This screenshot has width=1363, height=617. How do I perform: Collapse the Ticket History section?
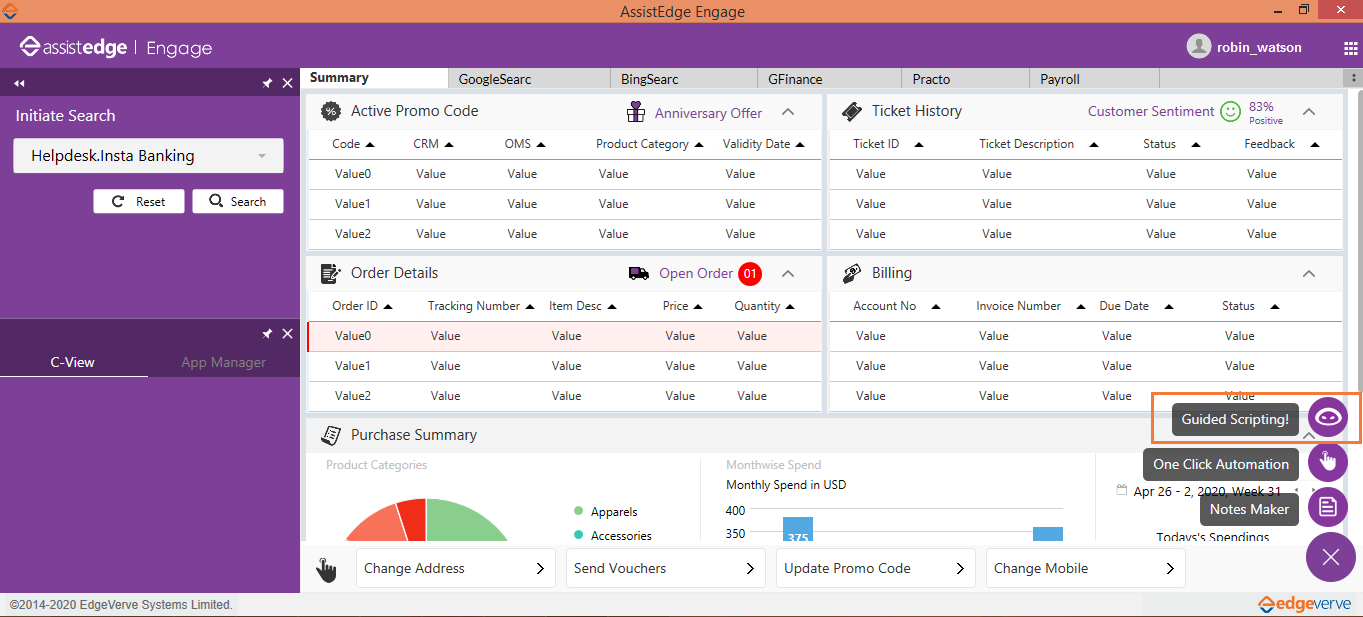tap(1309, 112)
